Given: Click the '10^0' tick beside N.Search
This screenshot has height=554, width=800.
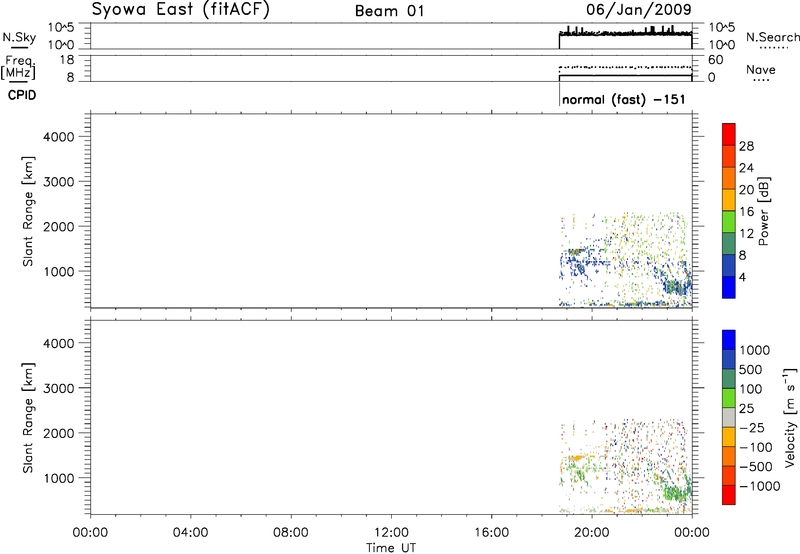Looking at the screenshot, I should tap(721, 45).
